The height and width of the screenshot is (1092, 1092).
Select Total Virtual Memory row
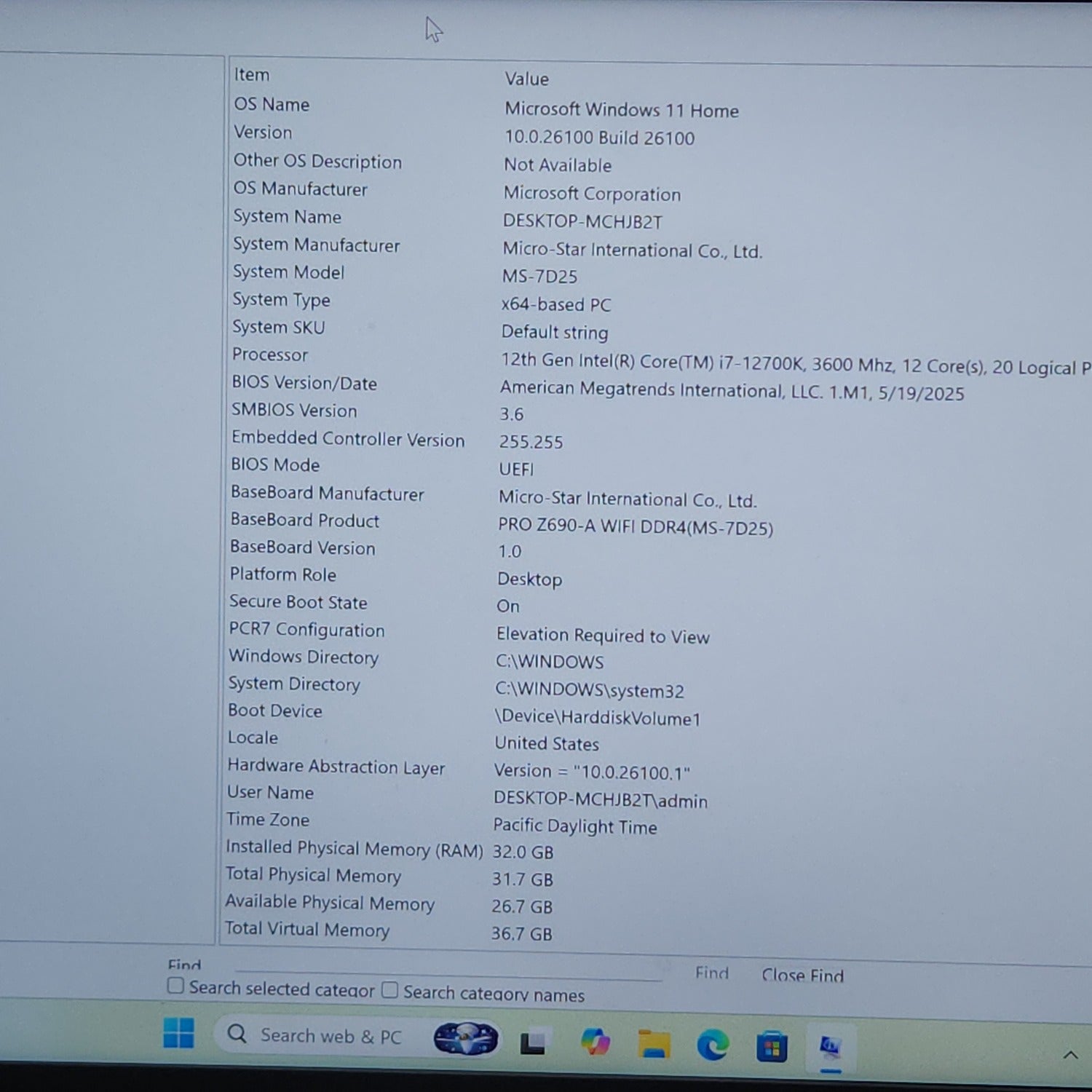(x=307, y=930)
